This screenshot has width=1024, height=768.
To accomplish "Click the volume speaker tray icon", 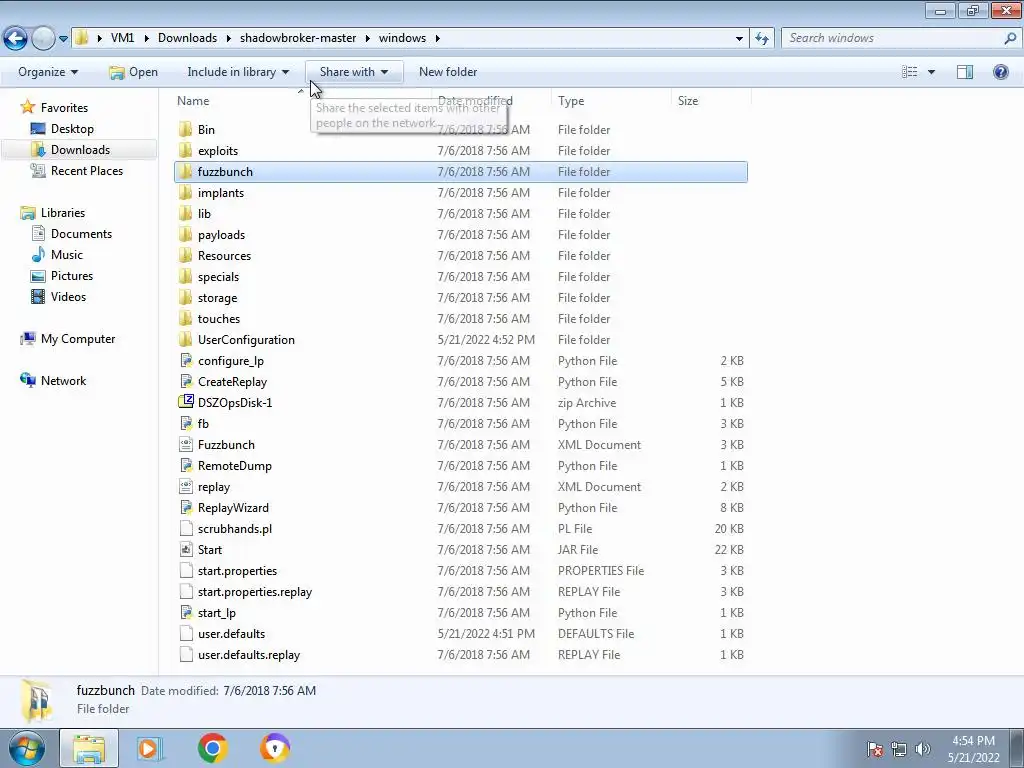I will coord(922,748).
